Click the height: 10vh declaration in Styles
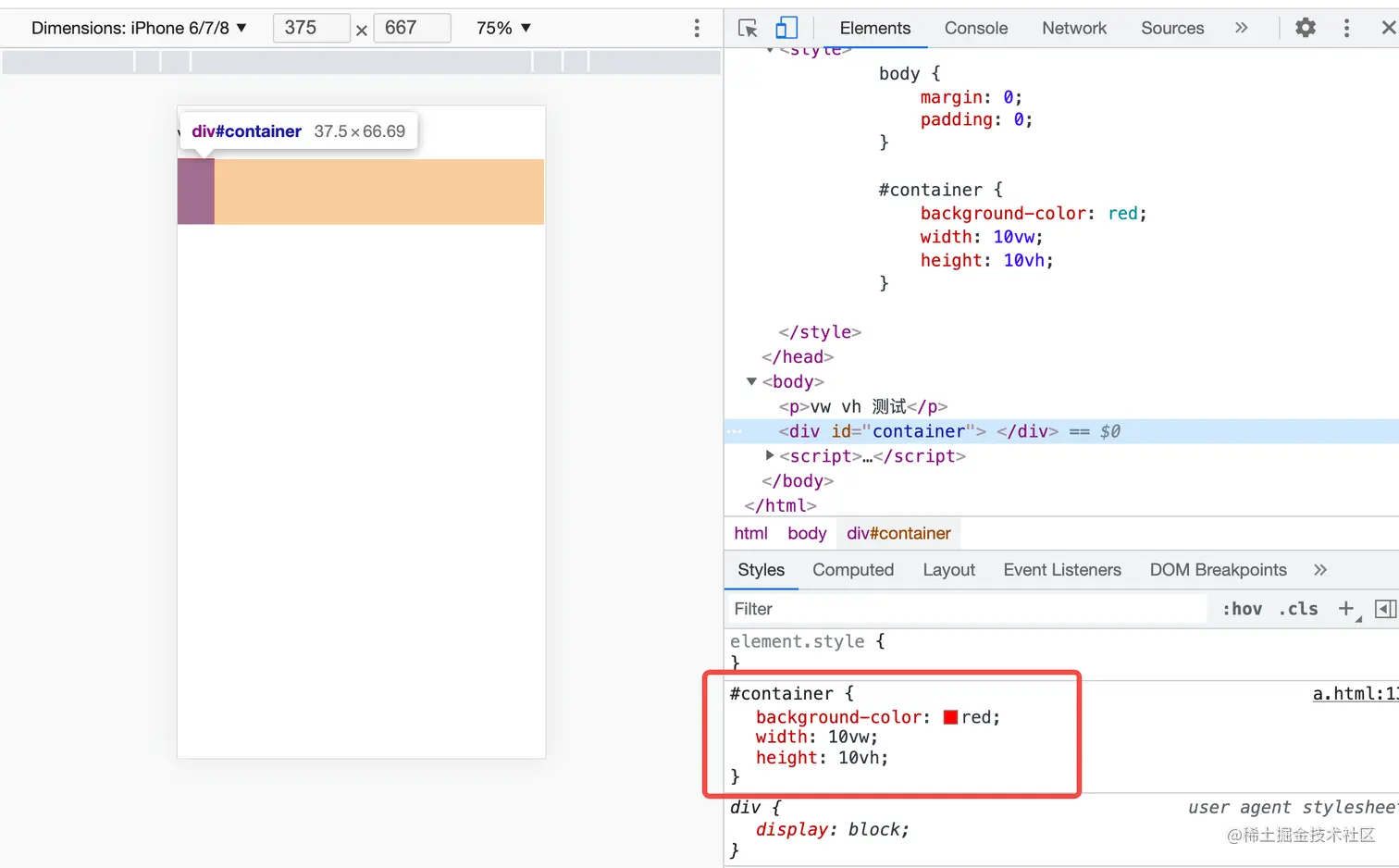This screenshot has width=1399, height=868. coord(822,758)
